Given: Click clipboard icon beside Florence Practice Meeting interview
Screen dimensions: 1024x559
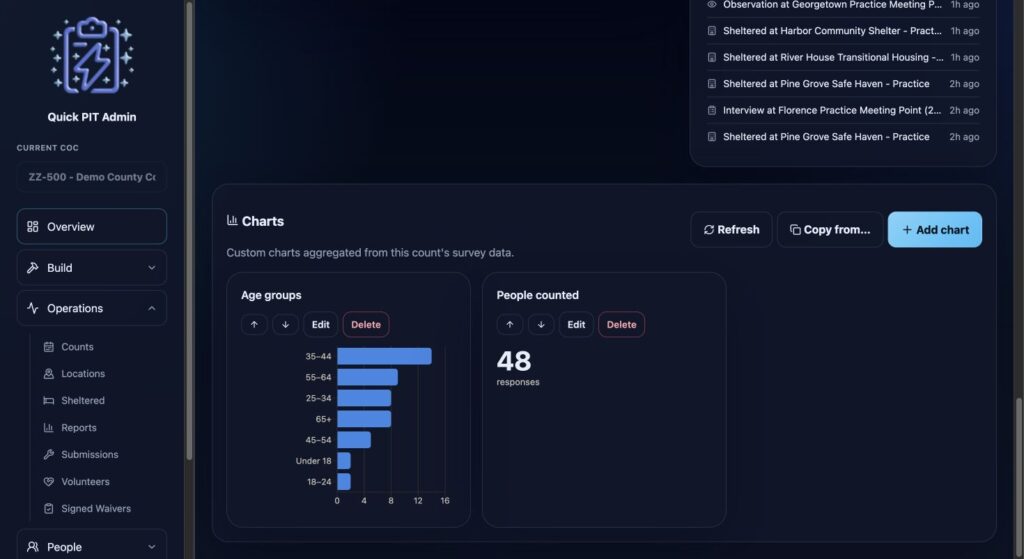Looking at the screenshot, I should click(x=712, y=110).
